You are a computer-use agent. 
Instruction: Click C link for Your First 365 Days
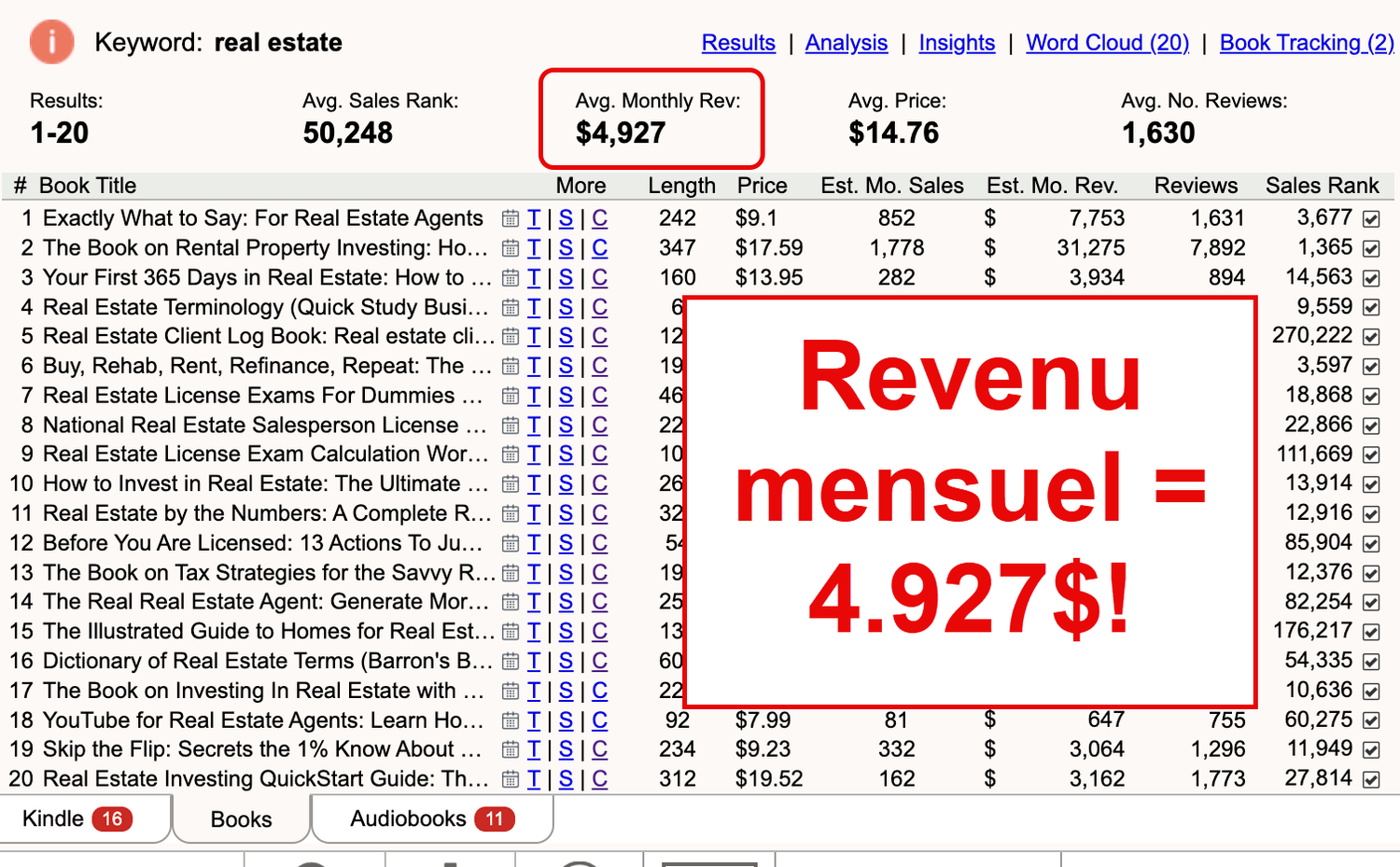(x=599, y=278)
